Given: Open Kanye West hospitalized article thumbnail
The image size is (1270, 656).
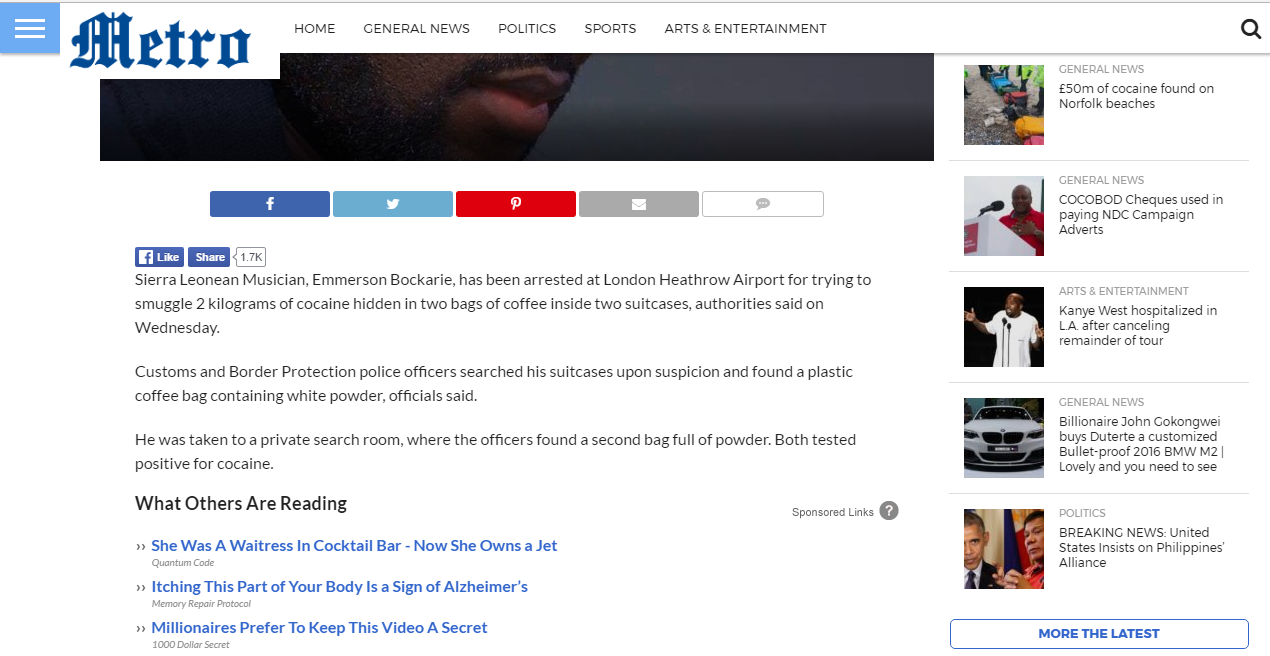Looking at the screenshot, I should [1003, 327].
